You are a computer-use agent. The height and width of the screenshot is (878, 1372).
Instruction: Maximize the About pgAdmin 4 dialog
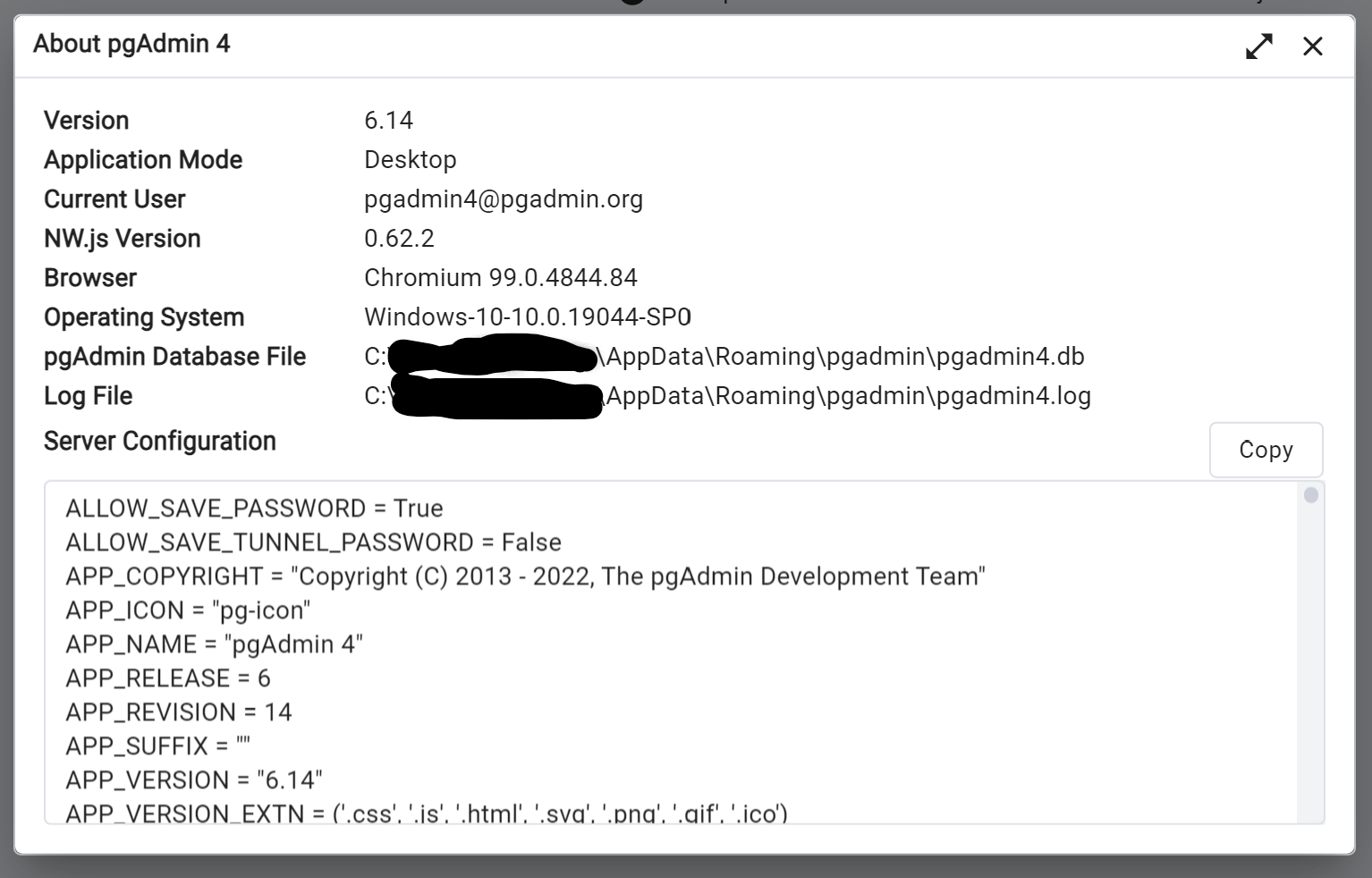click(x=1259, y=46)
